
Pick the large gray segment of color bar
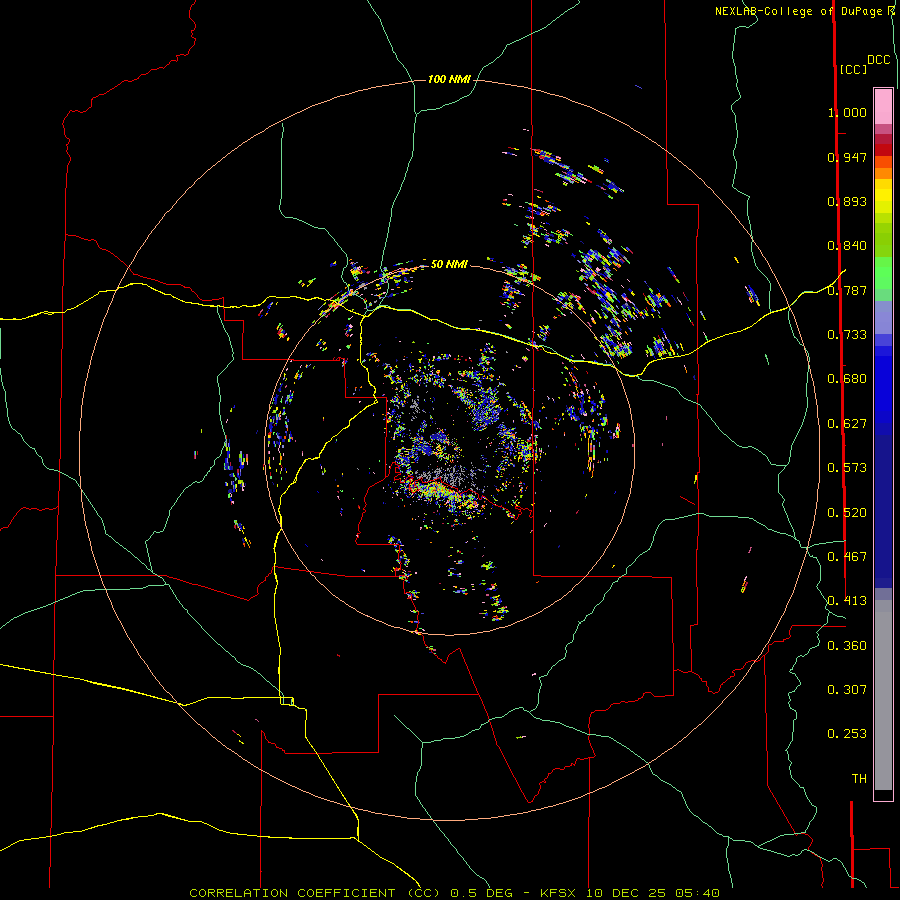coord(883,695)
